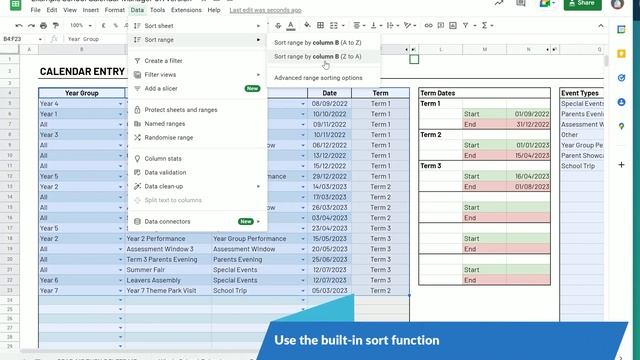Expand the Sort sheet submenu
The height and width of the screenshot is (360, 640).
click(x=198, y=26)
